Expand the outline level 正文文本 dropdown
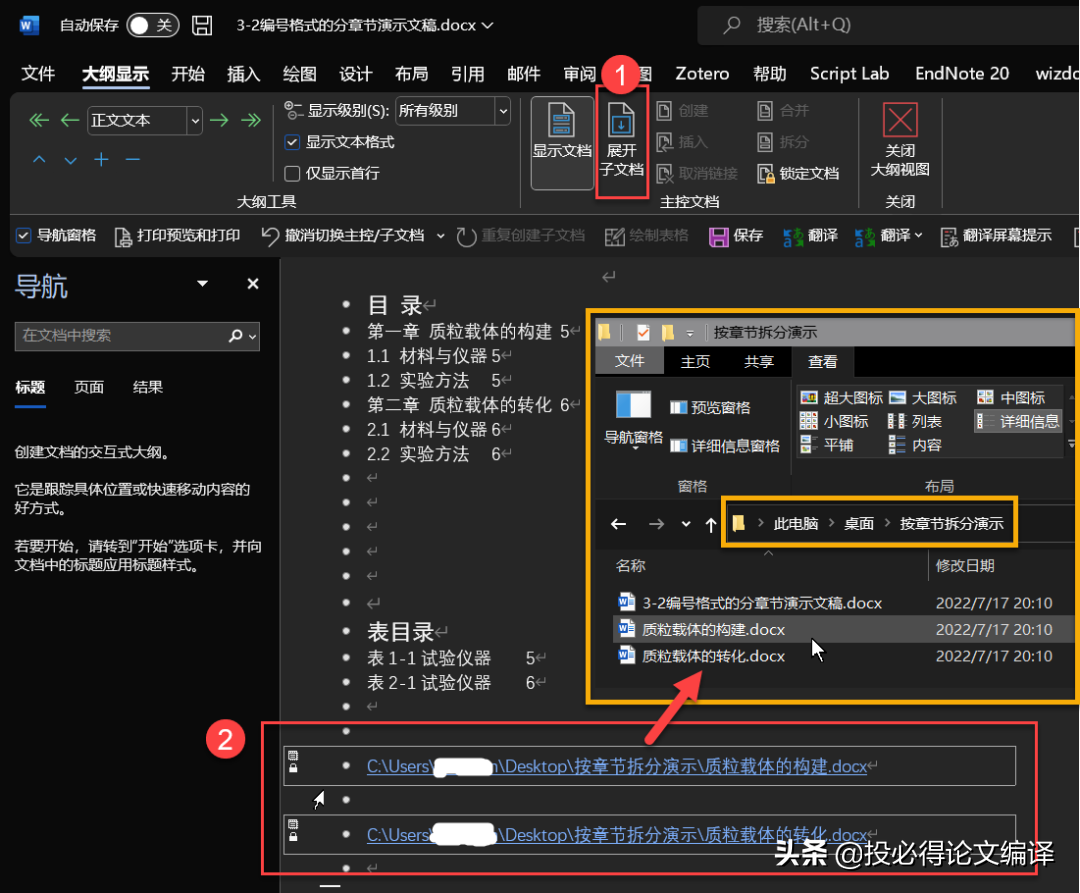Image resolution: width=1080 pixels, height=893 pixels. coord(195,121)
